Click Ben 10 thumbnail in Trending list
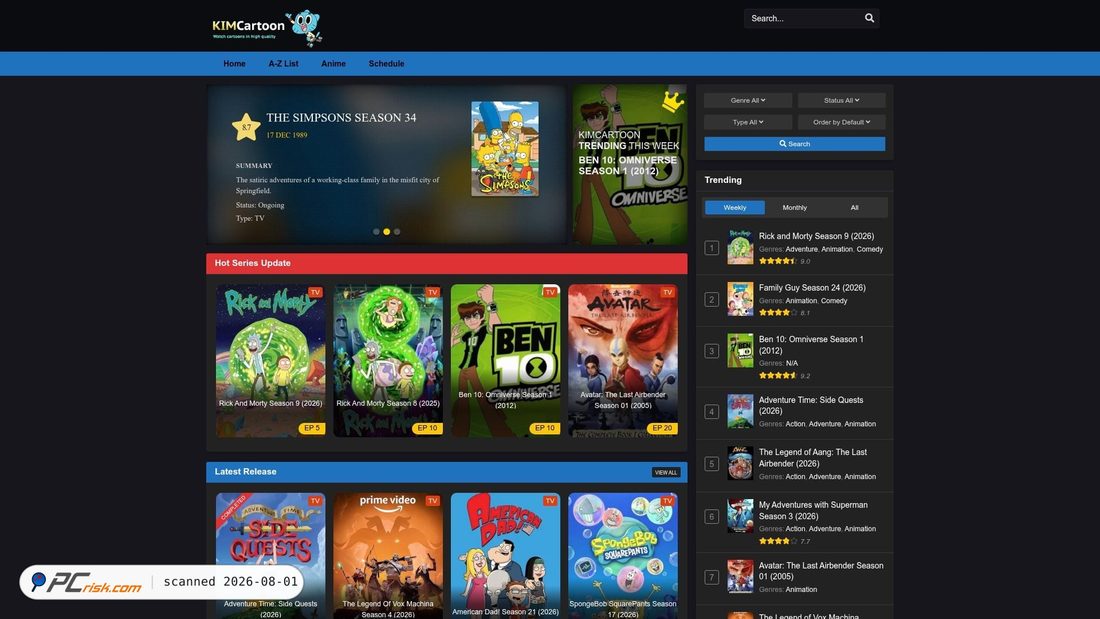1100x619 pixels. [740, 351]
